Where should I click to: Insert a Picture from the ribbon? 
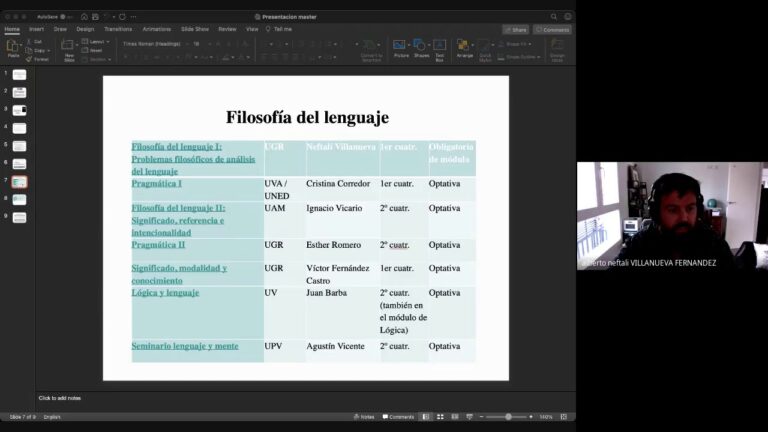pyautogui.click(x=401, y=48)
